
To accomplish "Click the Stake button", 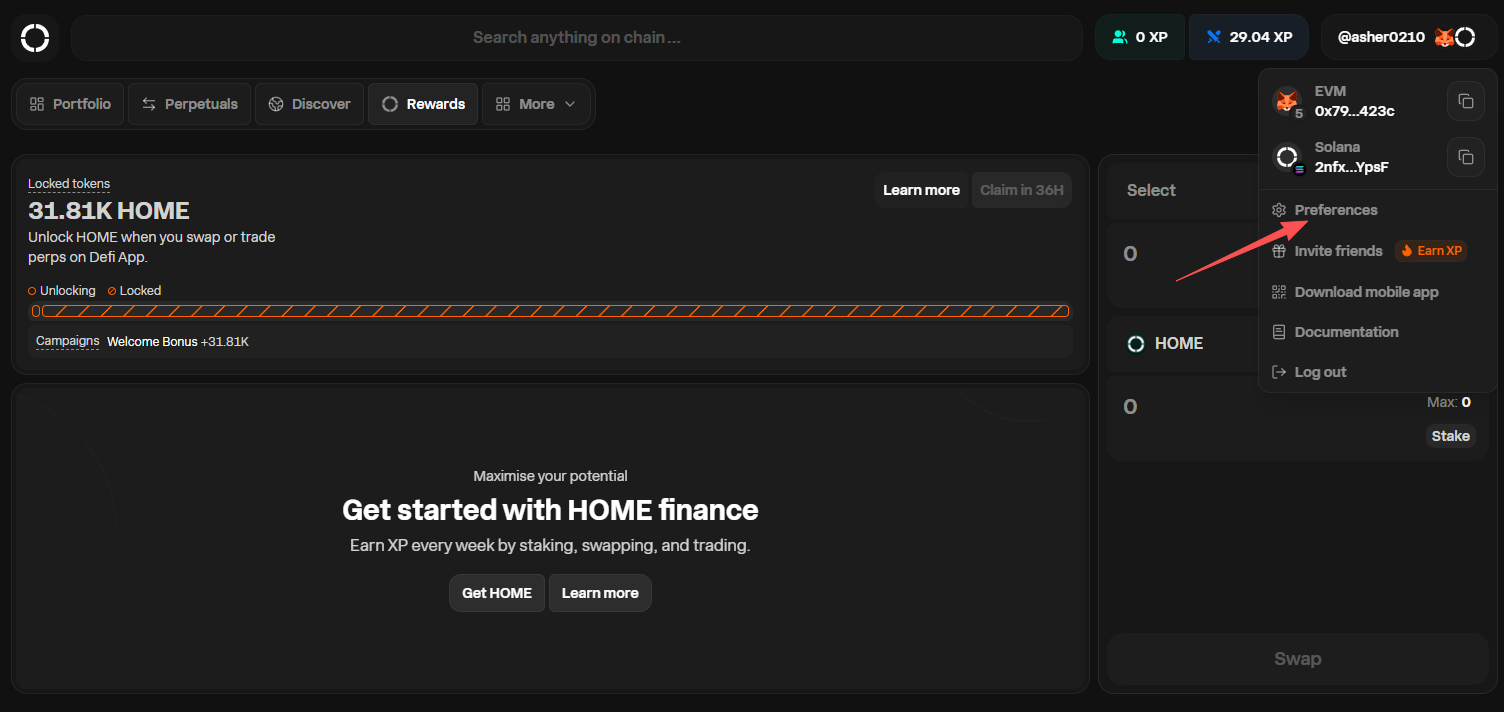I will click(x=1450, y=436).
